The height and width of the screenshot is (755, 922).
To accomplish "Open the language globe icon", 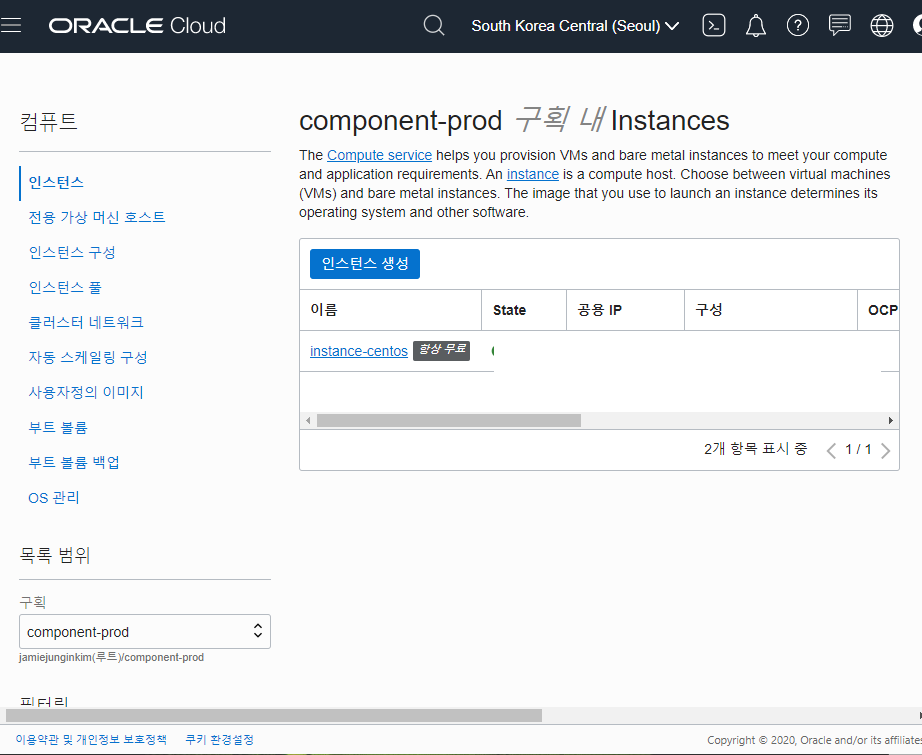I will coord(881,25).
